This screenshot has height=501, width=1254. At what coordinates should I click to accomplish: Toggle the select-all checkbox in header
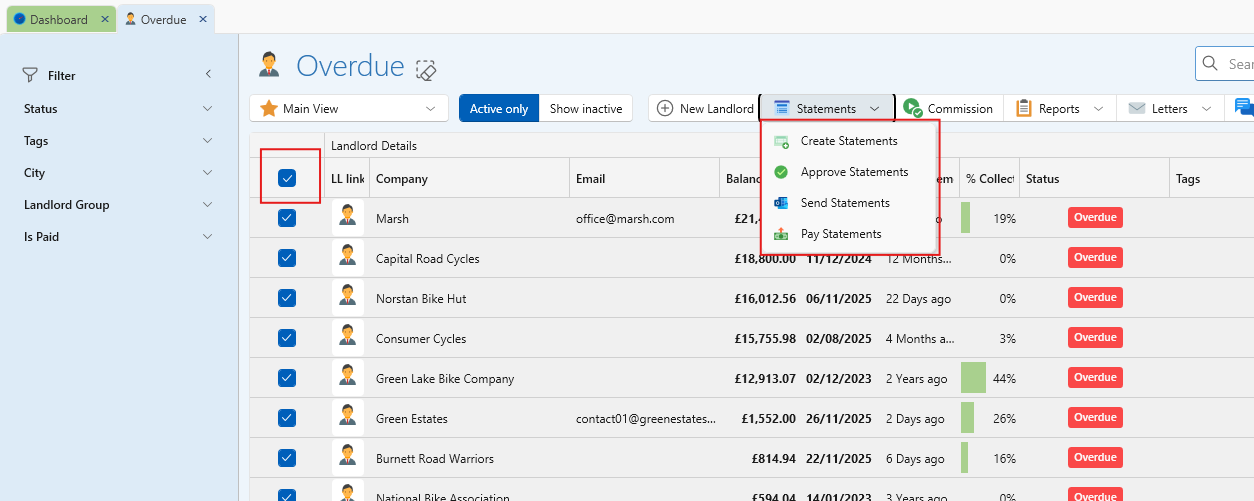coord(287,178)
